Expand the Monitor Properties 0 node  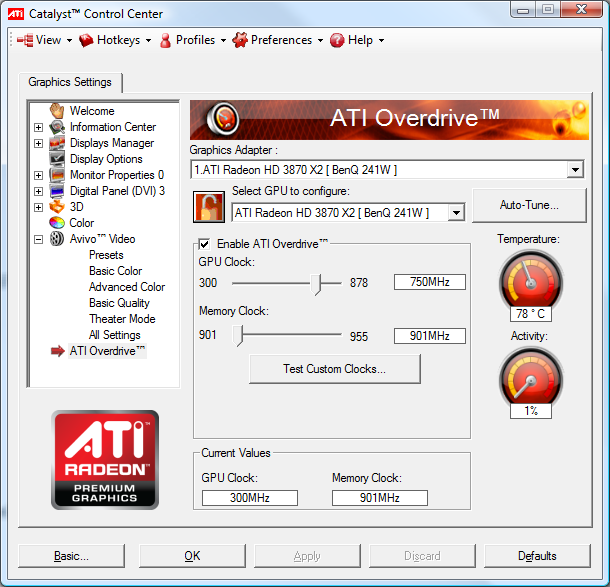click(38, 175)
